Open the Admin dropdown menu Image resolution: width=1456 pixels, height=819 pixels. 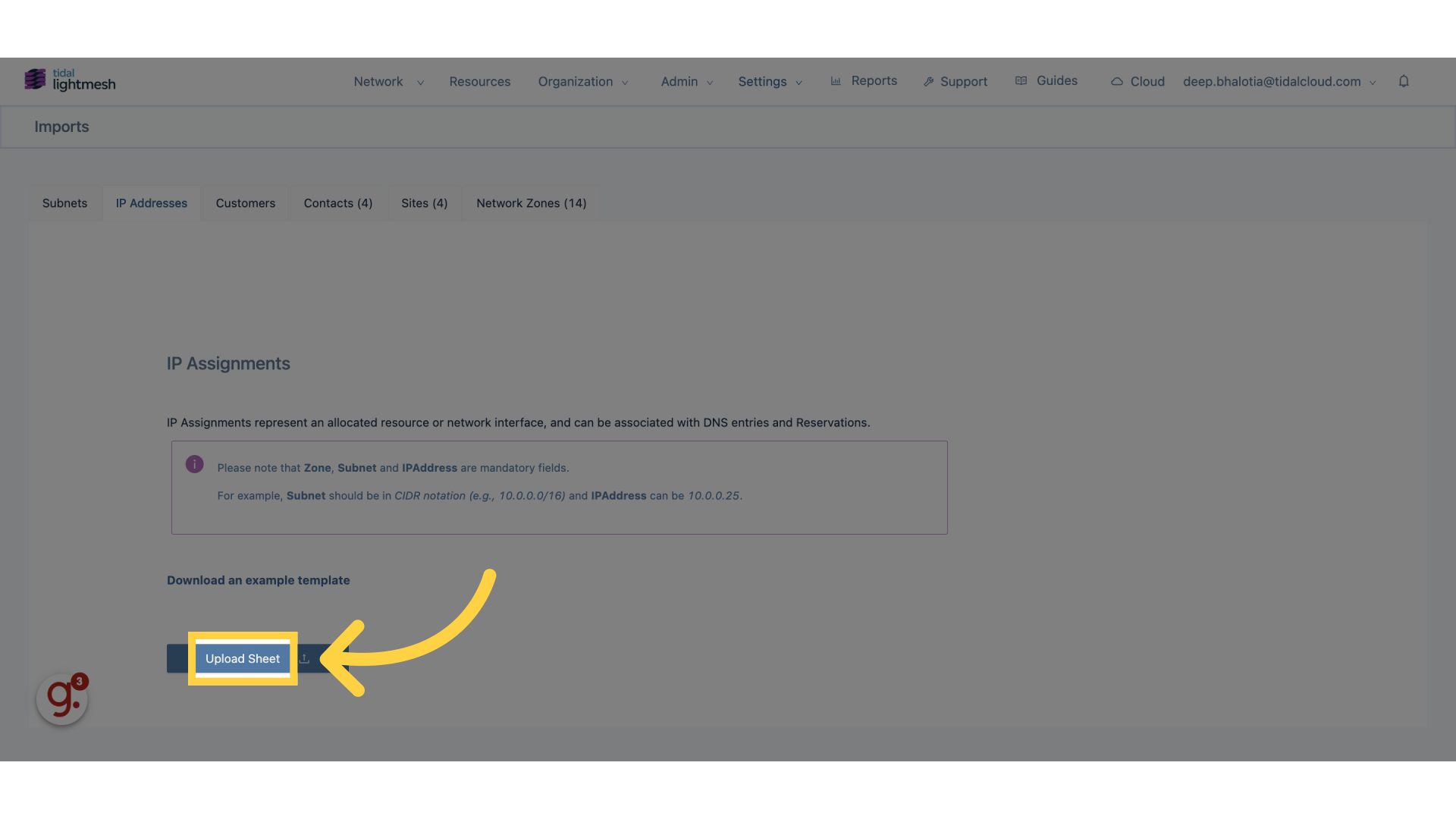click(x=686, y=81)
